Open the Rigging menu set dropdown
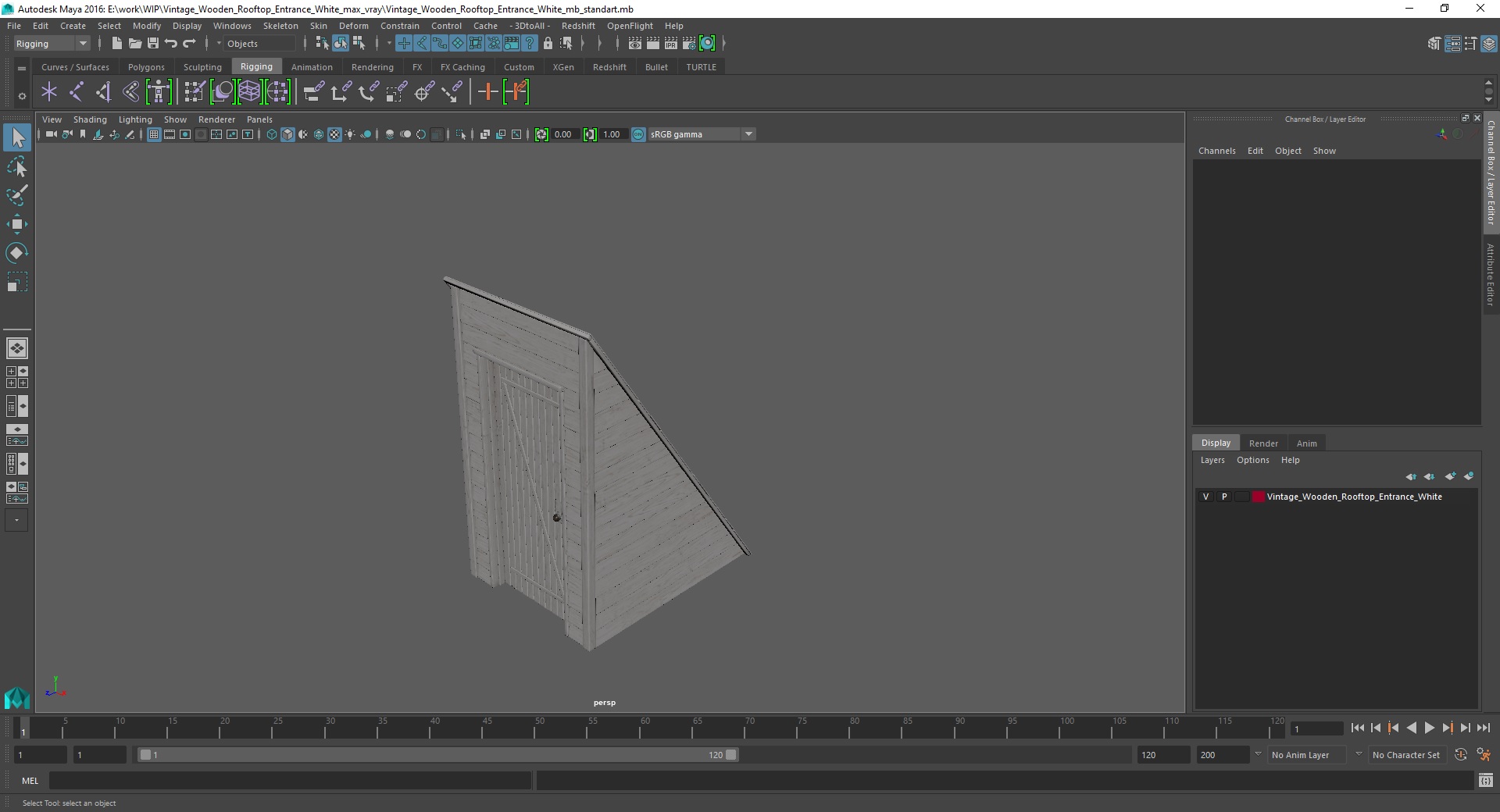The height and width of the screenshot is (812, 1500). (52, 44)
